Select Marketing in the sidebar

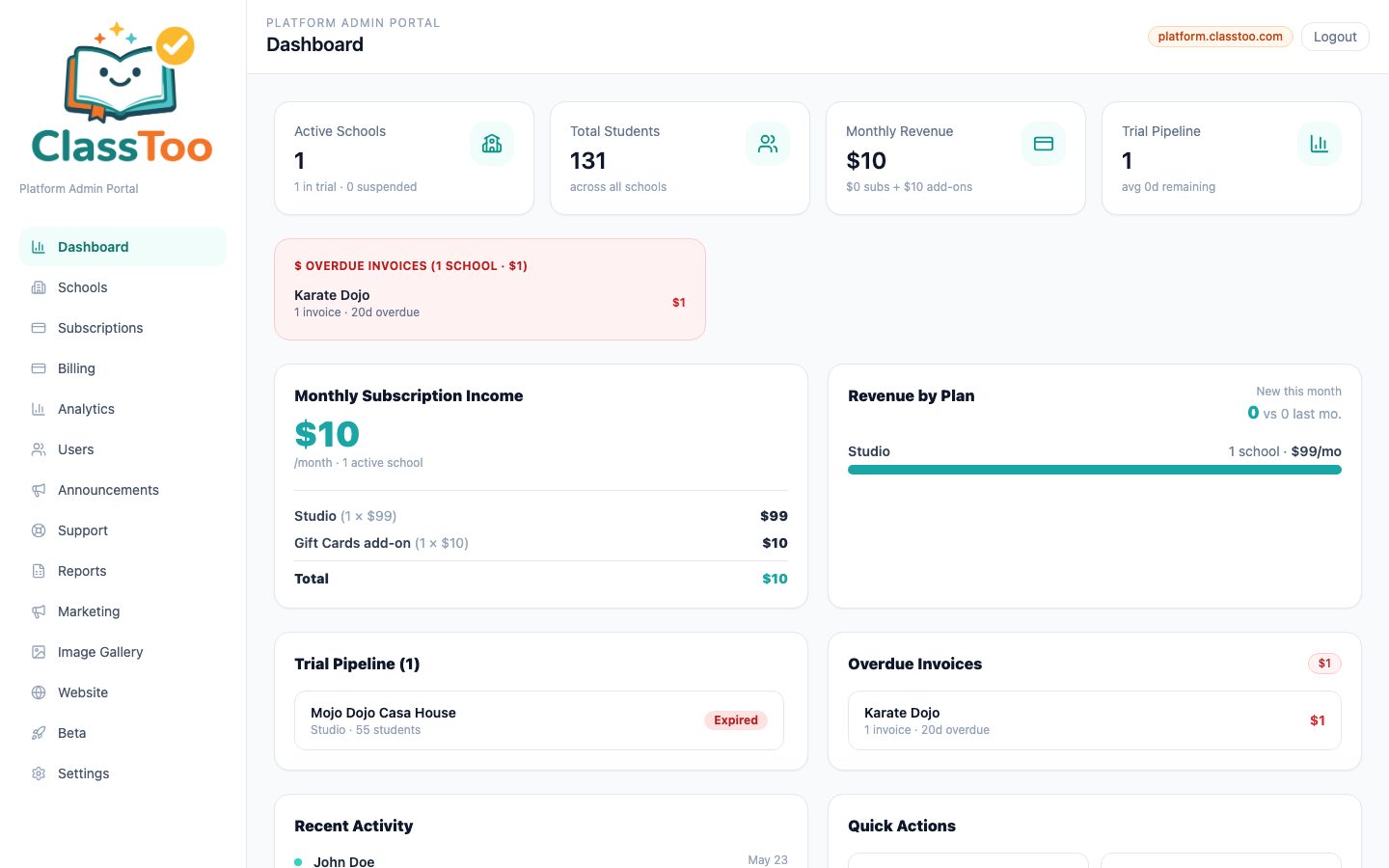pos(123,611)
